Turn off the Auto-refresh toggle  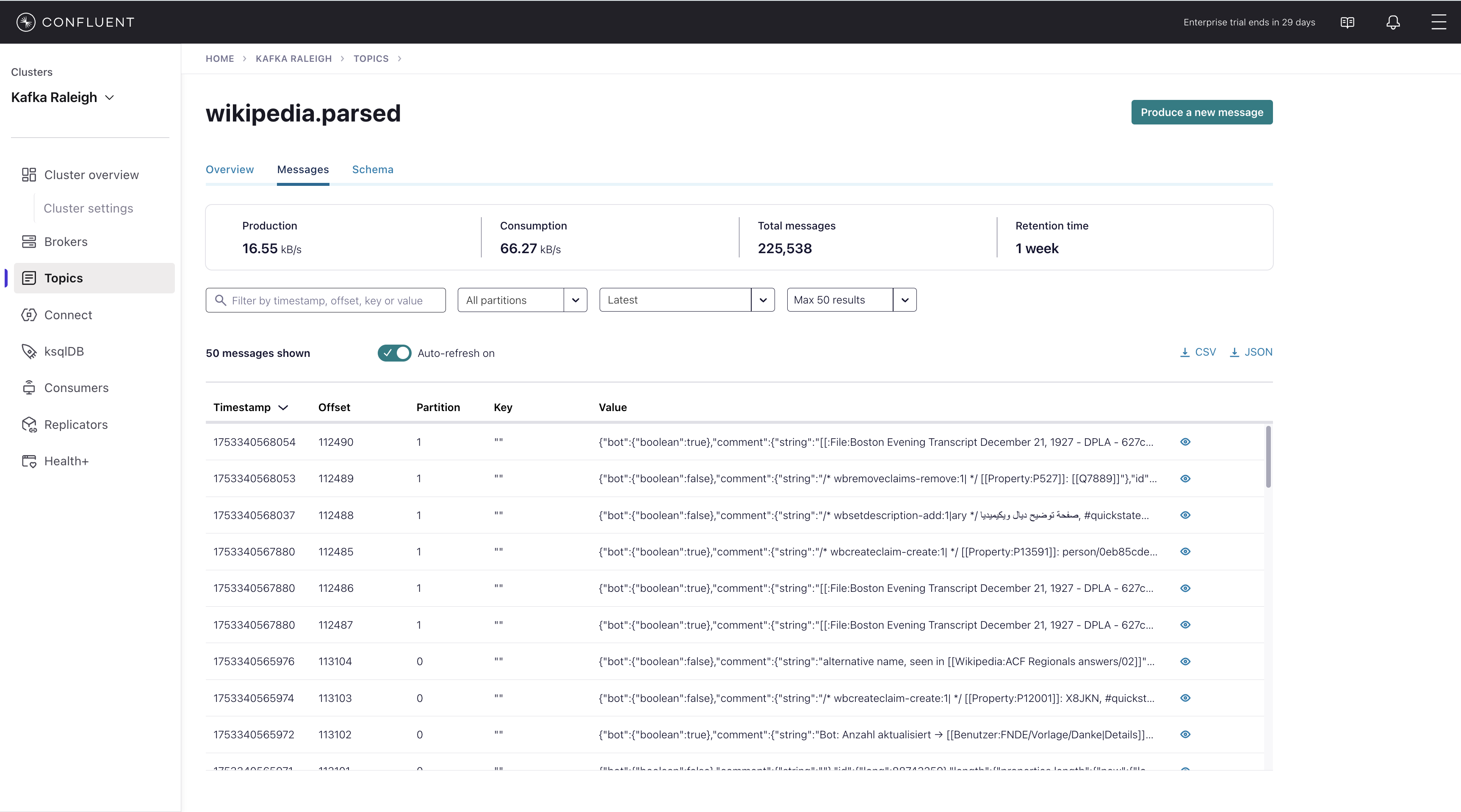(x=394, y=353)
